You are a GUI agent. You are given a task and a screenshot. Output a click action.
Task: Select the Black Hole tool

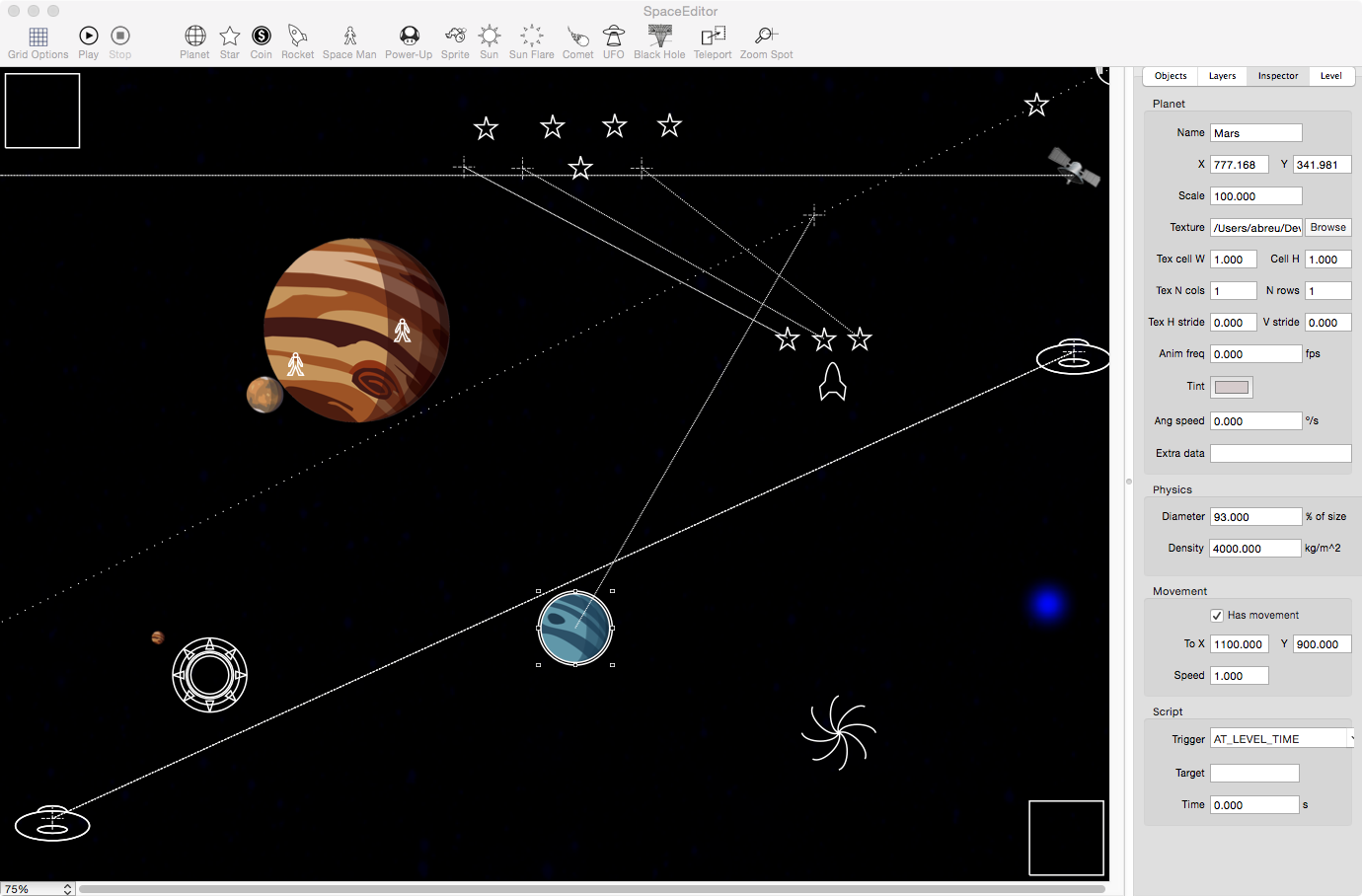(x=659, y=42)
